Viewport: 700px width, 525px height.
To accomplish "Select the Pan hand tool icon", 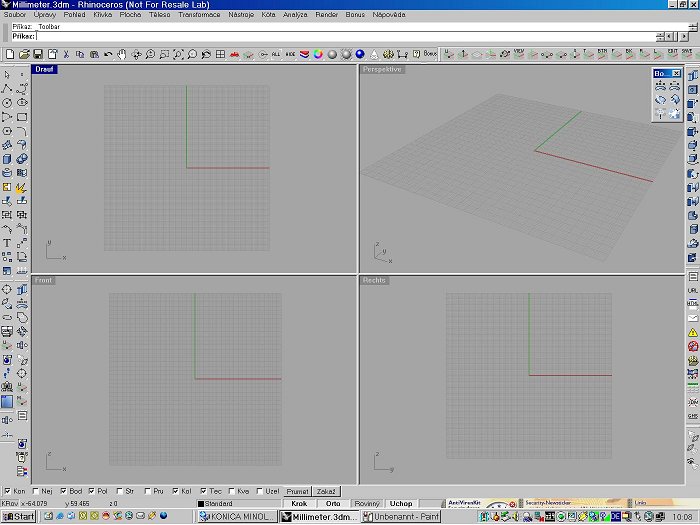I will (x=121, y=53).
